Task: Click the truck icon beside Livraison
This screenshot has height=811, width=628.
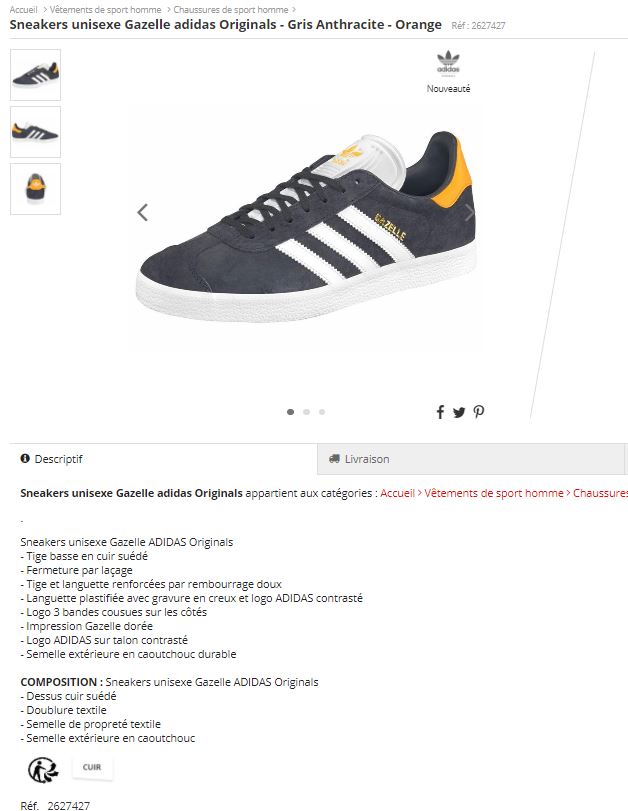Action: pyautogui.click(x=335, y=458)
